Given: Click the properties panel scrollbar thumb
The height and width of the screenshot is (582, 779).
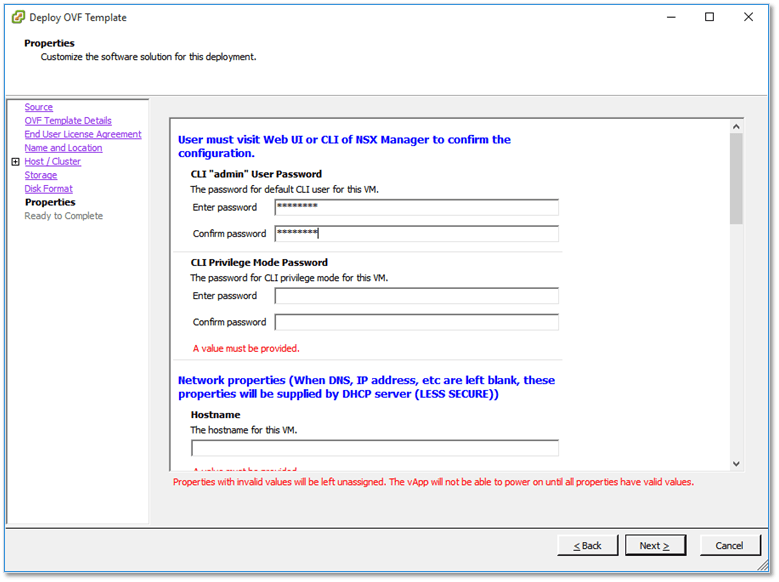Looking at the screenshot, I should (736, 179).
